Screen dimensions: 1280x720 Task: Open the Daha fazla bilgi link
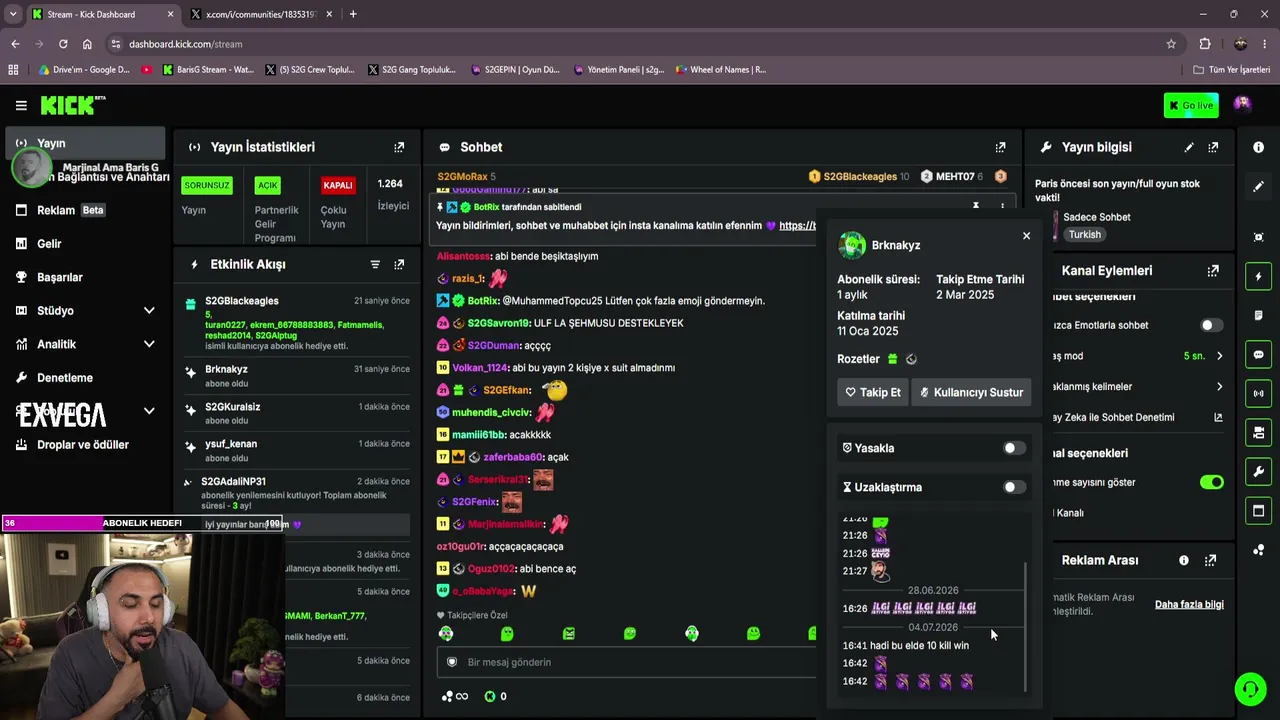(1189, 604)
